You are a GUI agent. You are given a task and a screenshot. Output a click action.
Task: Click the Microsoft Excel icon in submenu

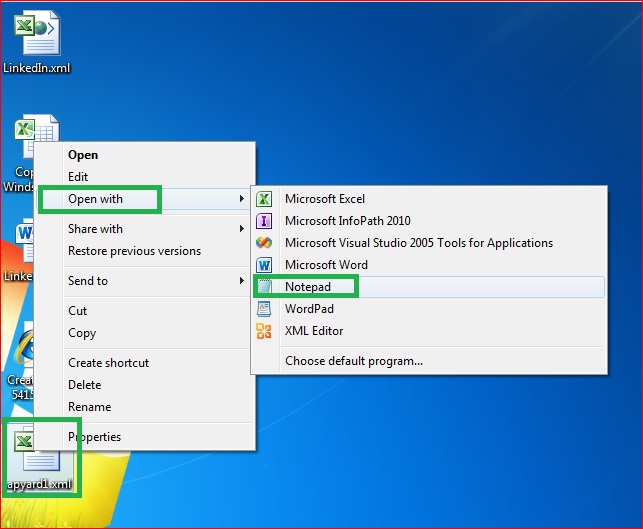click(x=264, y=199)
